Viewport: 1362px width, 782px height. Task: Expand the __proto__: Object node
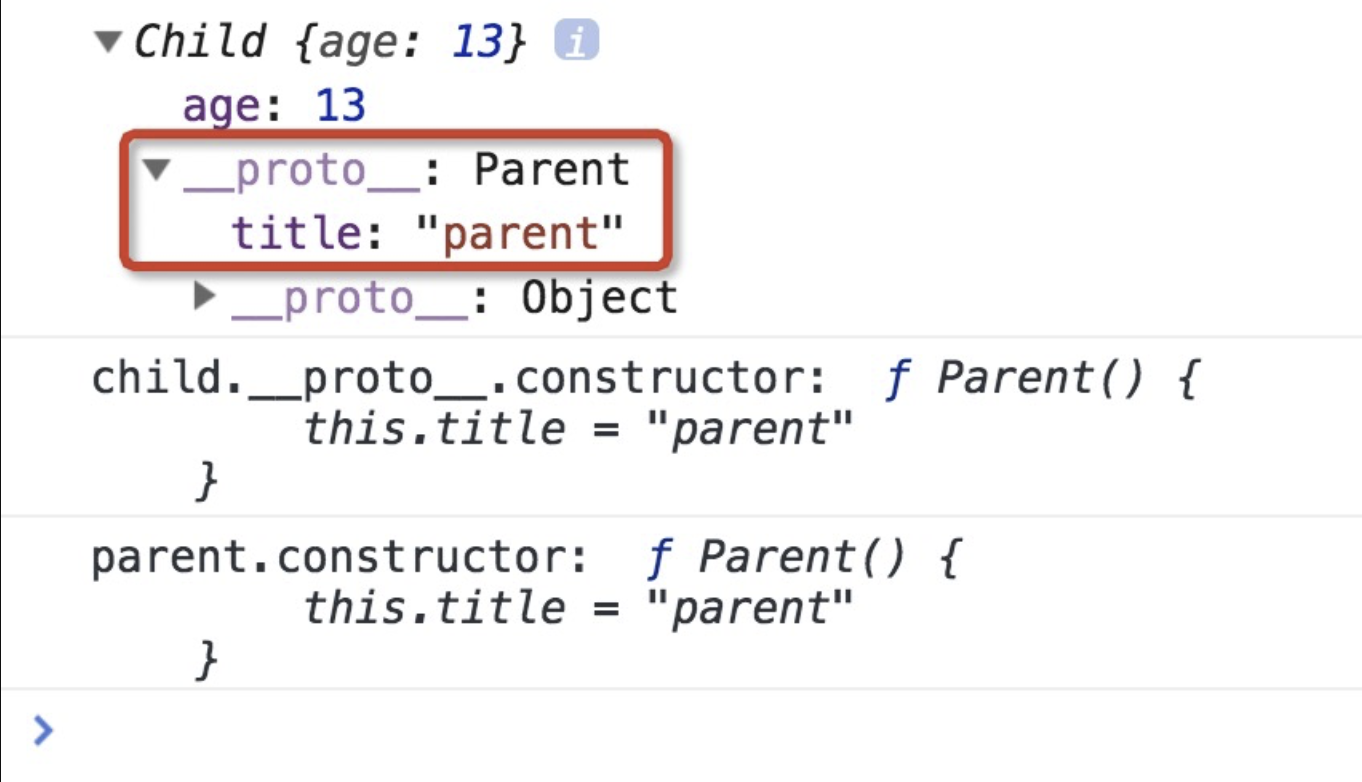pyautogui.click(x=205, y=296)
